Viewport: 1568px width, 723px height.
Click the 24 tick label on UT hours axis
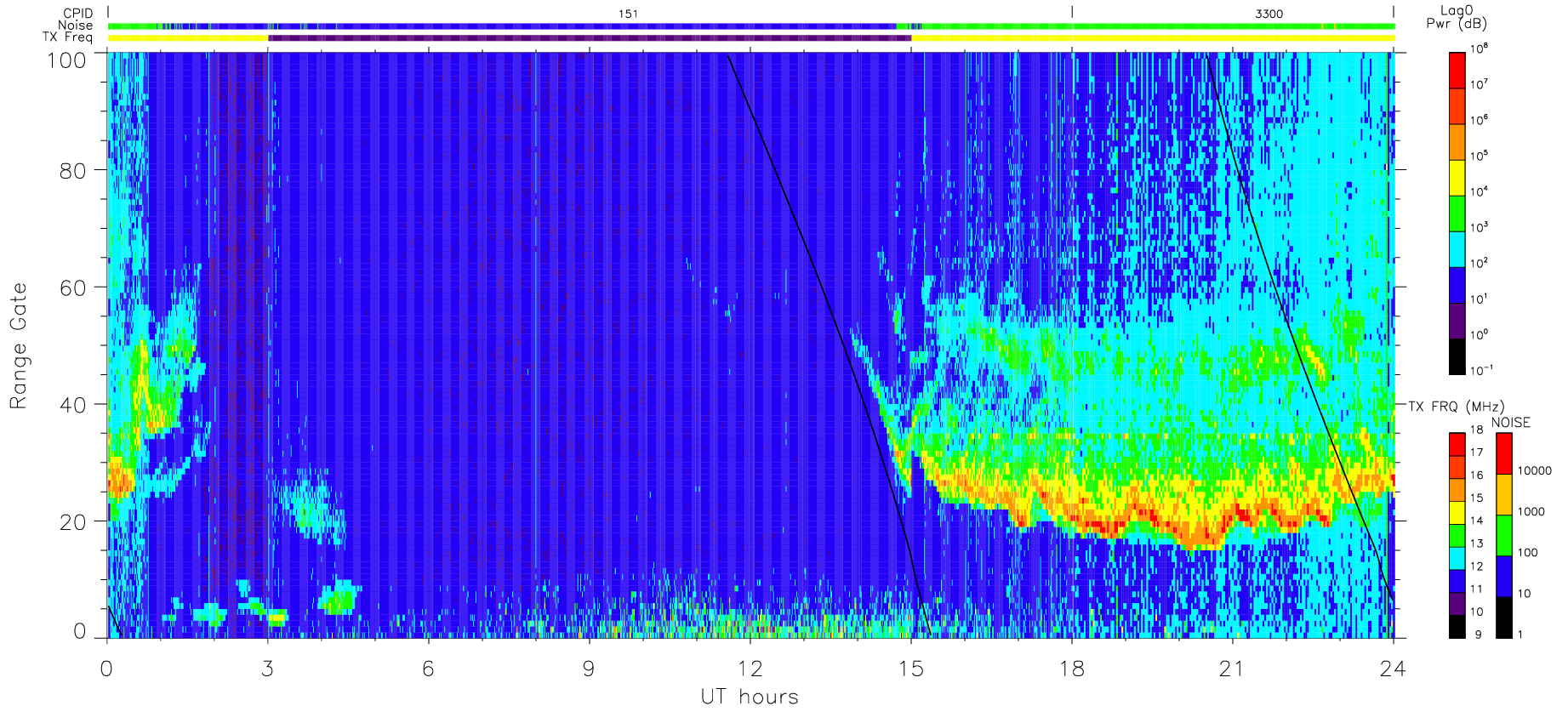[1393, 669]
